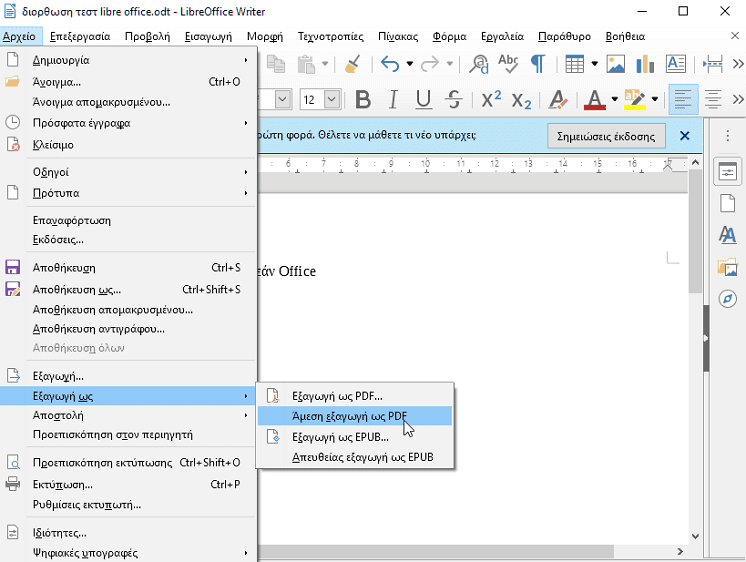
Task: Open the Μορφή menu
Action: click(x=265, y=37)
